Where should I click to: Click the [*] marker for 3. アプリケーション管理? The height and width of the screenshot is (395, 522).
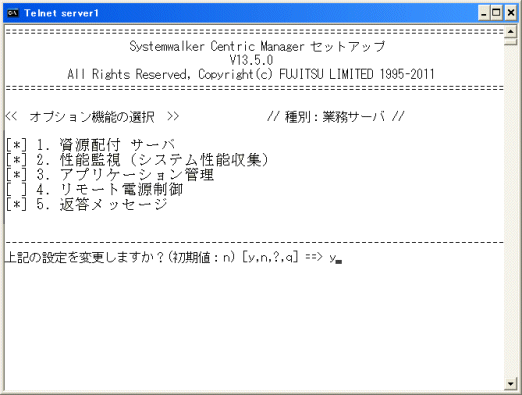[16, 175]
